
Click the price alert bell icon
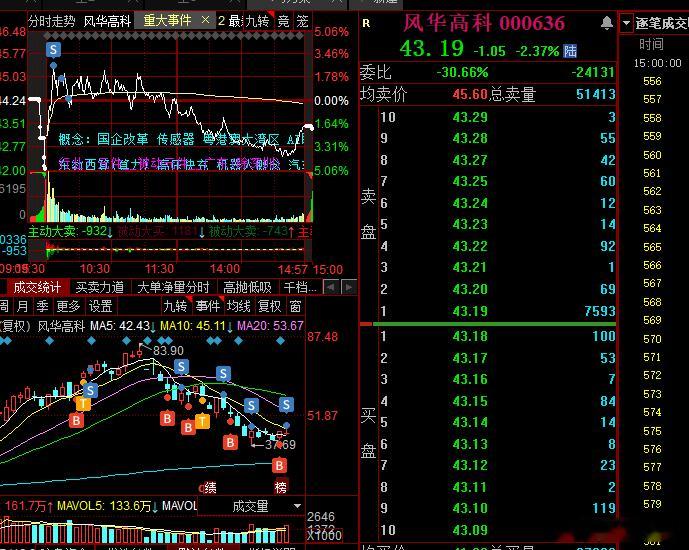click(x=606, y=22)
